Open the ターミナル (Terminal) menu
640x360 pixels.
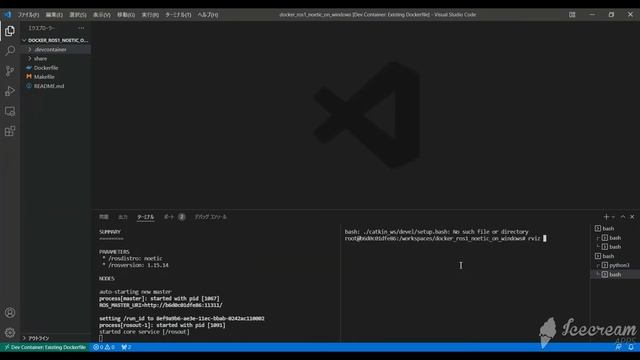click(x=178, y=15)
